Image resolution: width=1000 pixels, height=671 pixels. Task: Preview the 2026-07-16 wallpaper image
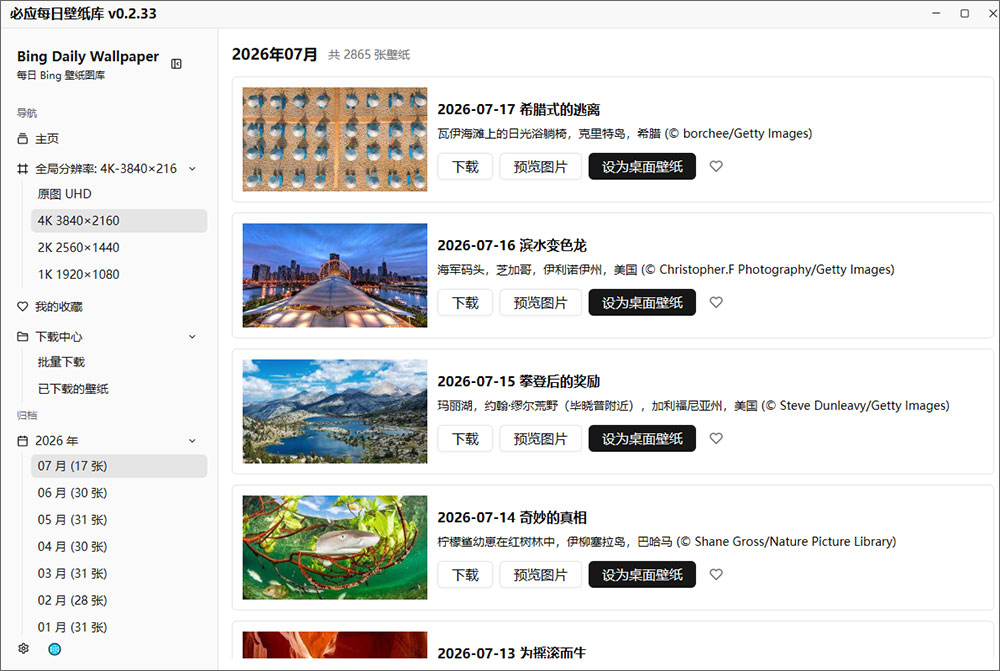[540, 302]
